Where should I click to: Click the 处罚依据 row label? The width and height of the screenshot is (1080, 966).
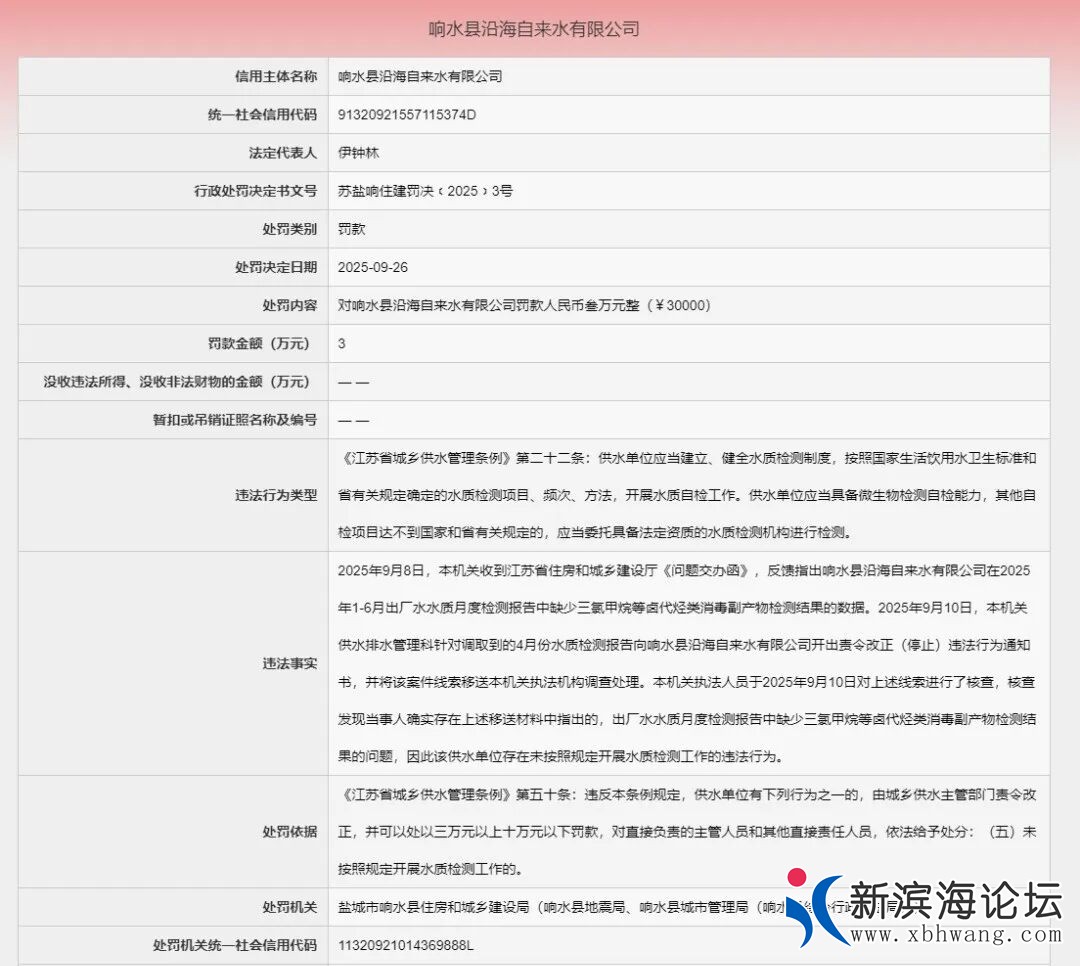290,831
